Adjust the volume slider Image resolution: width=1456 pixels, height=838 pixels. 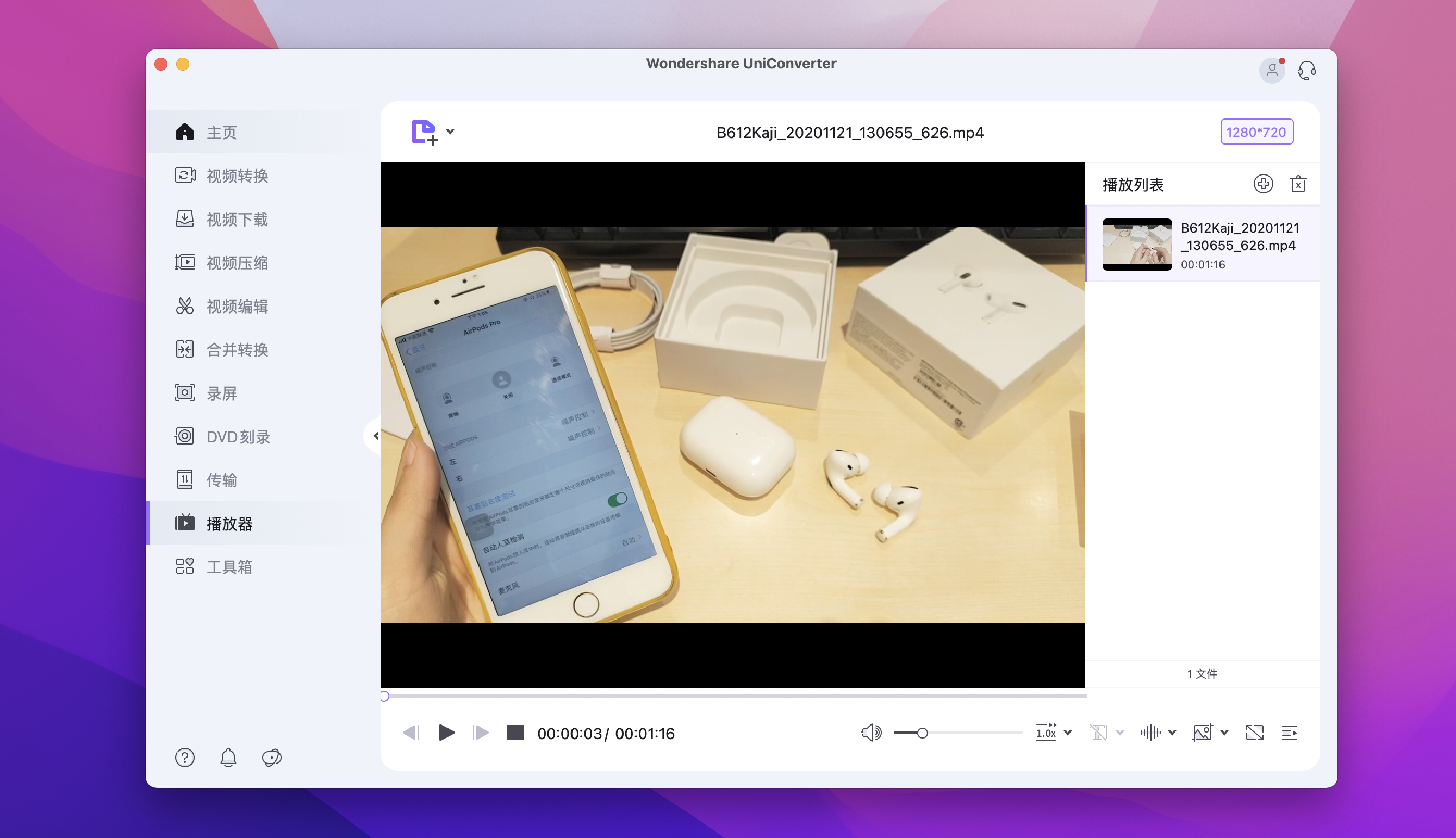(922, 733)
